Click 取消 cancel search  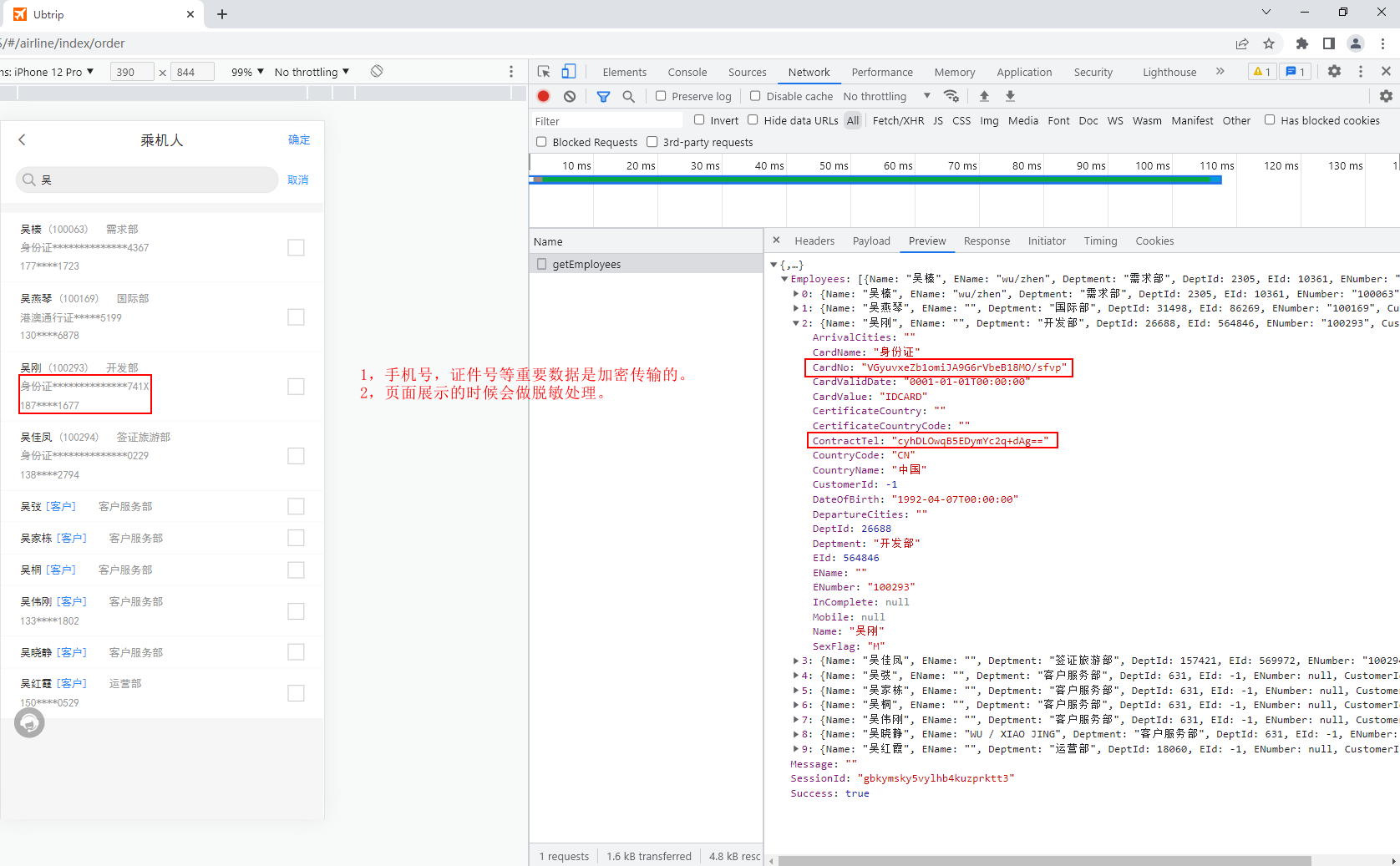(x=298, y=180)
